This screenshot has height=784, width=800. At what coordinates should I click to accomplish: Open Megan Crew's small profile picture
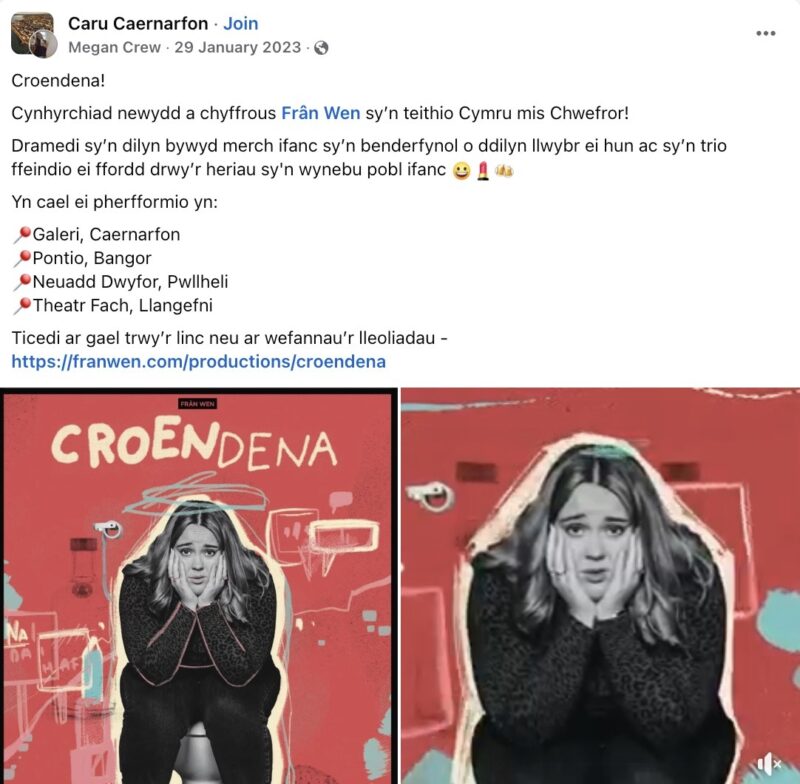click(44, 45)
